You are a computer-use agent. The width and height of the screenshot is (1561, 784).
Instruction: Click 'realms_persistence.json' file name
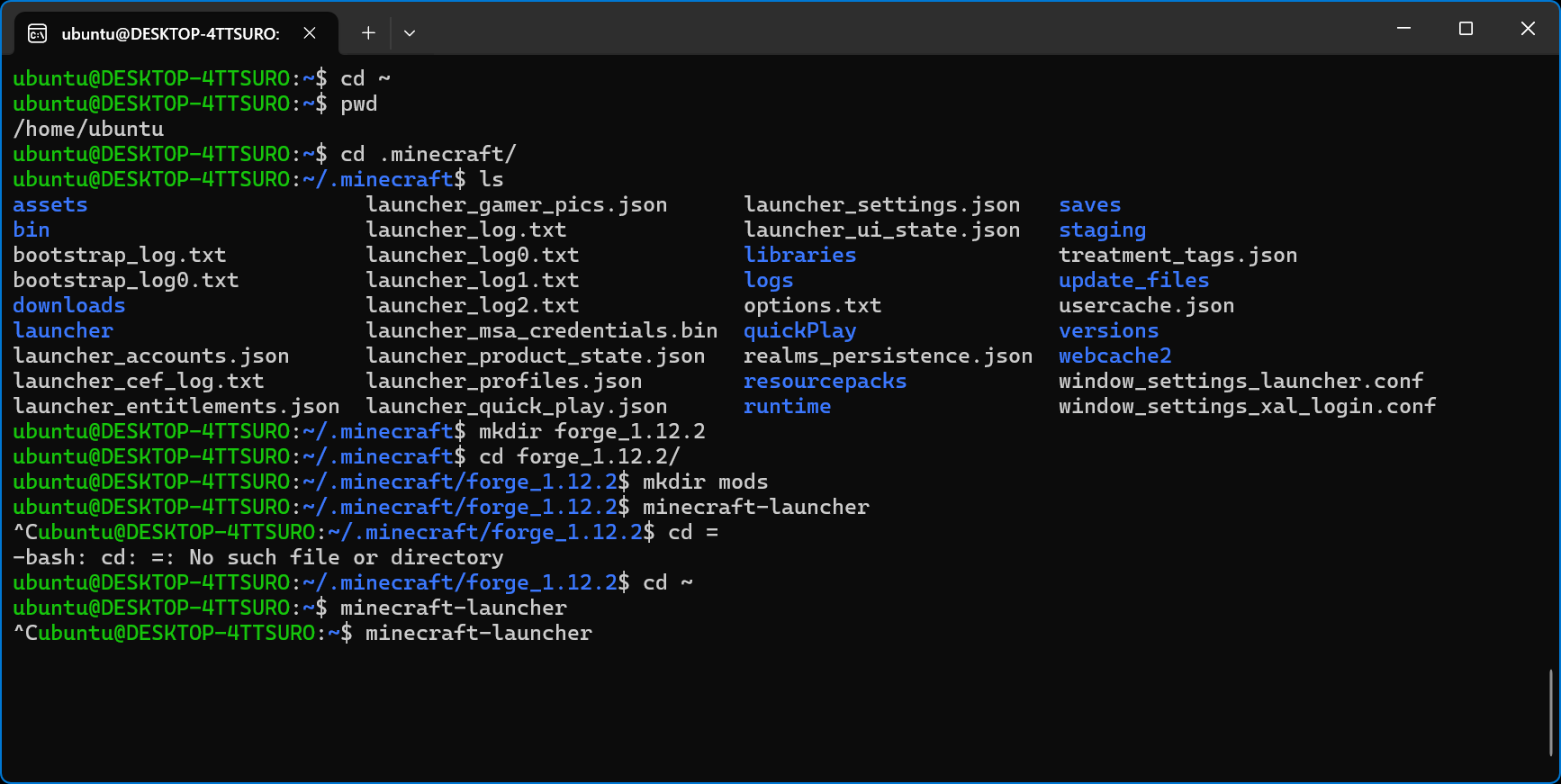[x=889, y=356]
